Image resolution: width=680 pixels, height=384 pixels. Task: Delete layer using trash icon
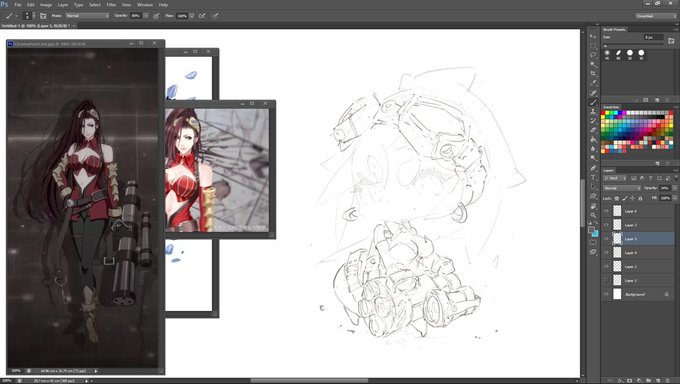(x=668, y=381)
